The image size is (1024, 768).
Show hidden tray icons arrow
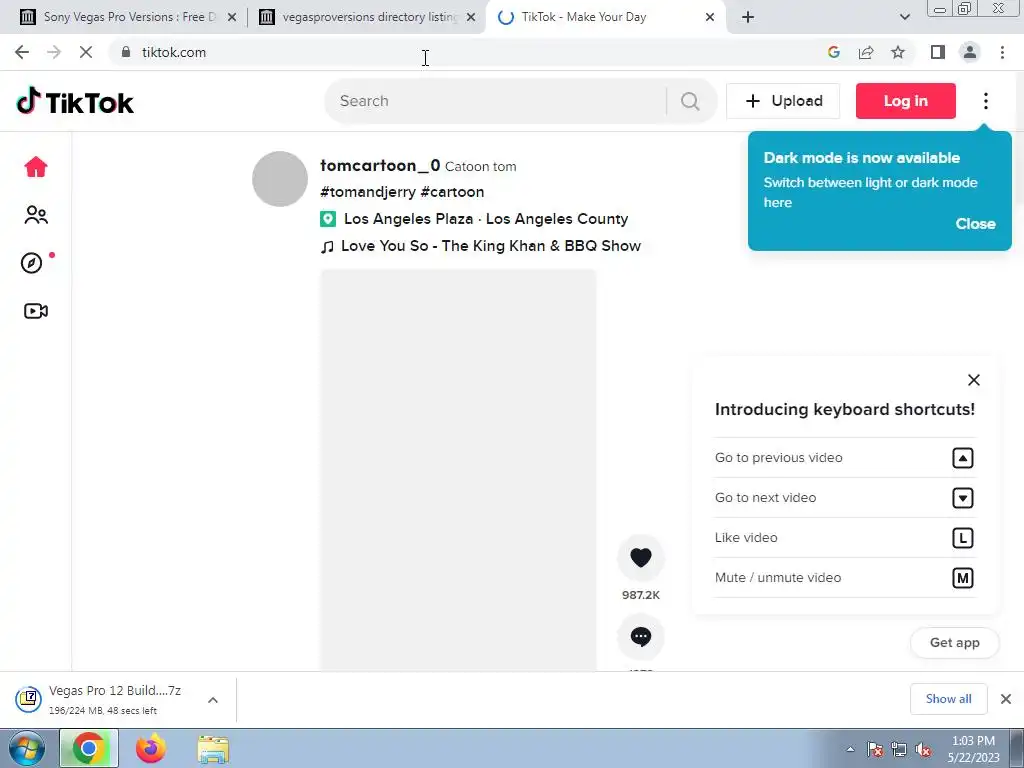tap(850, 749)
